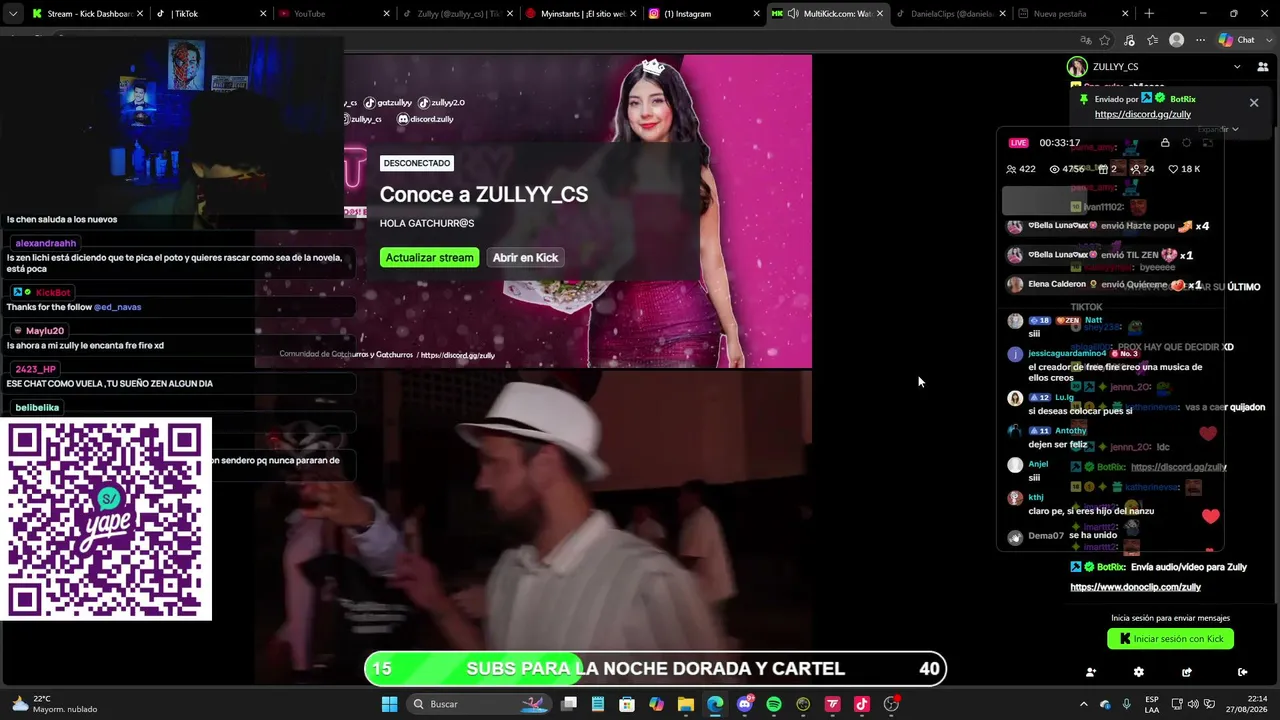Switch to the Nueva pestaña tab
1280x720 pixels.
tap(1072, 14)
